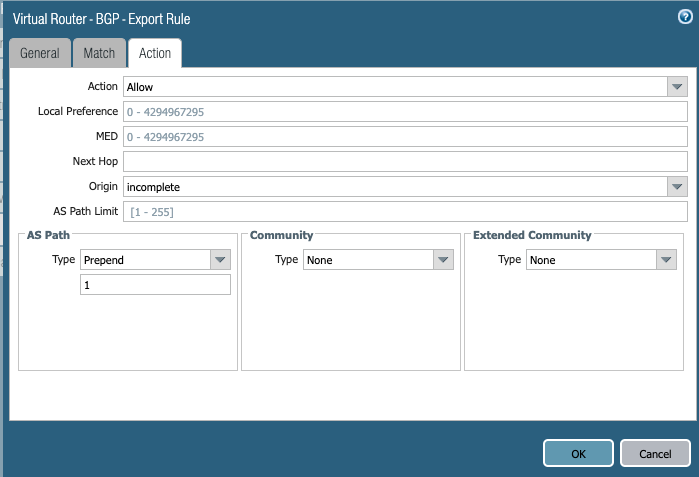Open the Extended Community Type dropdown
Screen dimensions: 699x477
[666, 260]
